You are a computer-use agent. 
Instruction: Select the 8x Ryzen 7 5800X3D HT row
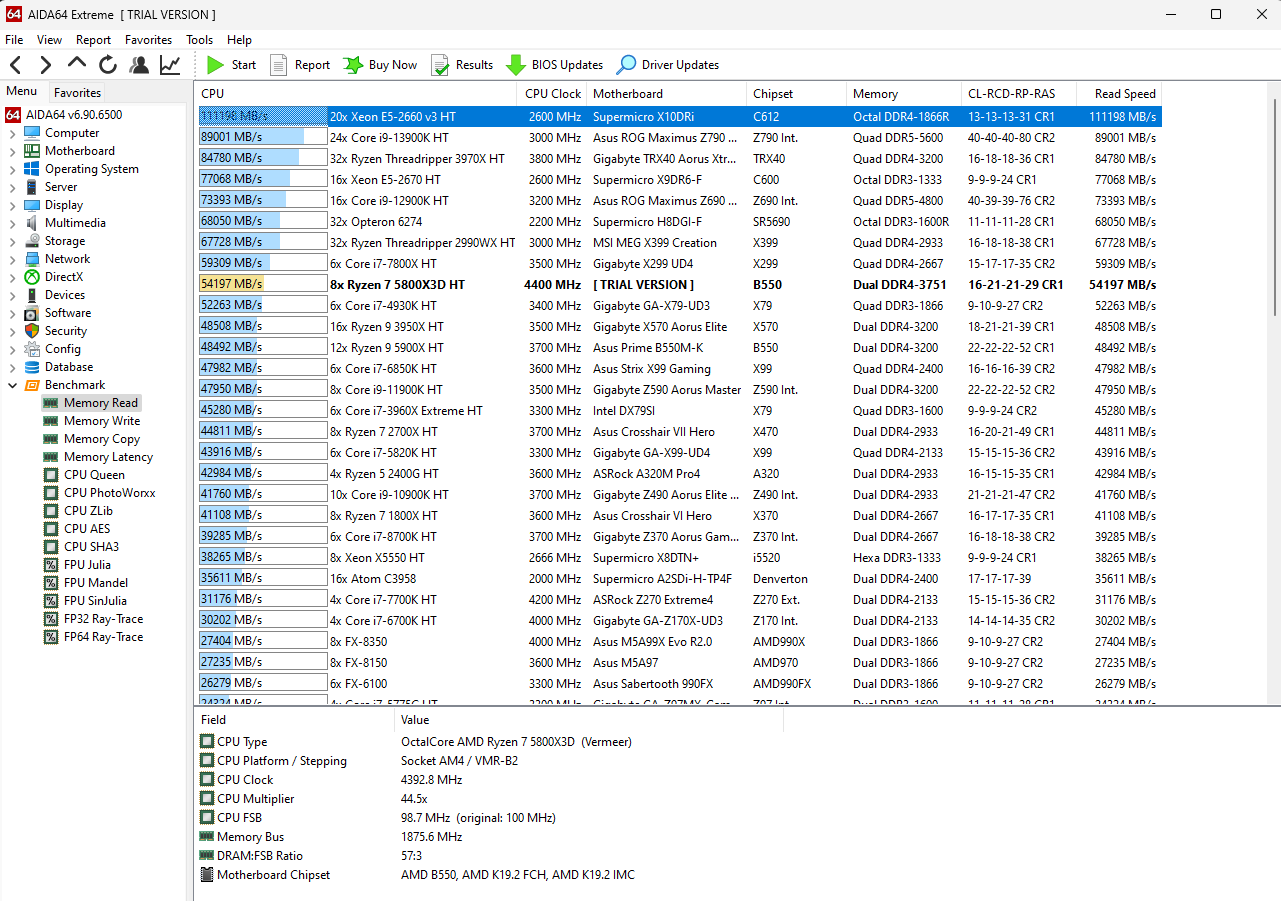pos(680,285)
